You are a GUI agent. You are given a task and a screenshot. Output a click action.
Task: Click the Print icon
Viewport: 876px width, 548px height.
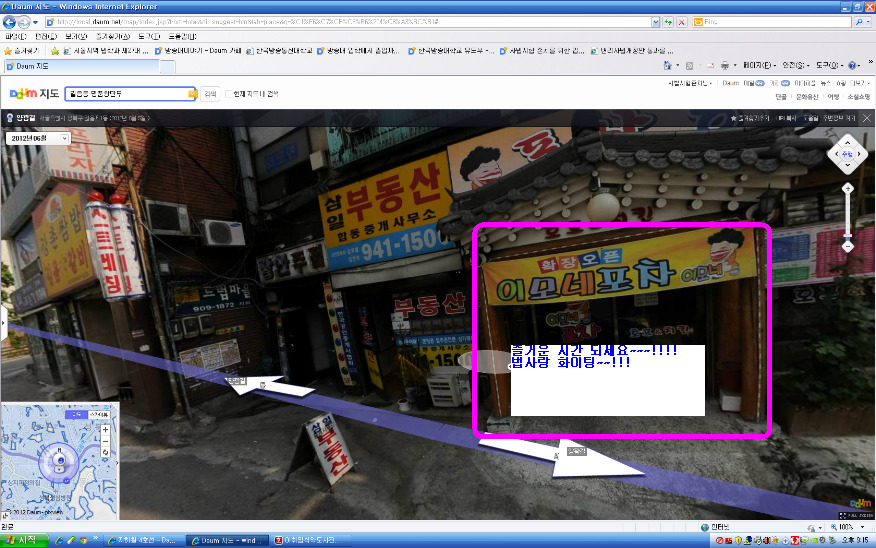(x=725, y=66)
